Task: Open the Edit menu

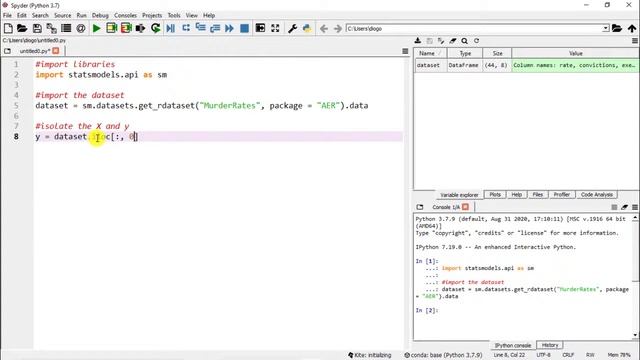Action: (22, 15)
